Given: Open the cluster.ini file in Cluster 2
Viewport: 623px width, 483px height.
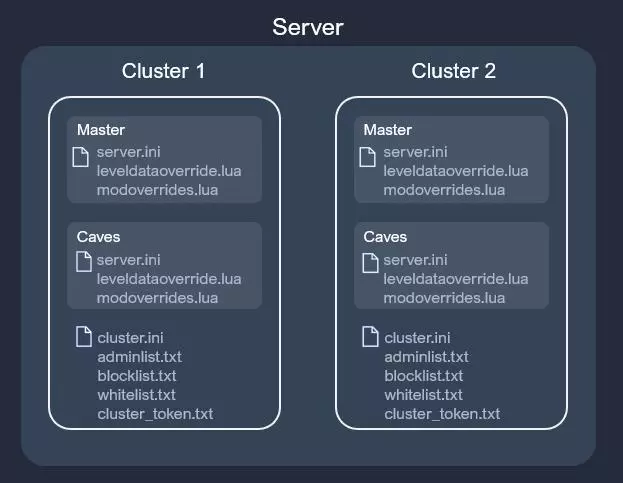Looking at the screenshot, I should click(417, 338).
